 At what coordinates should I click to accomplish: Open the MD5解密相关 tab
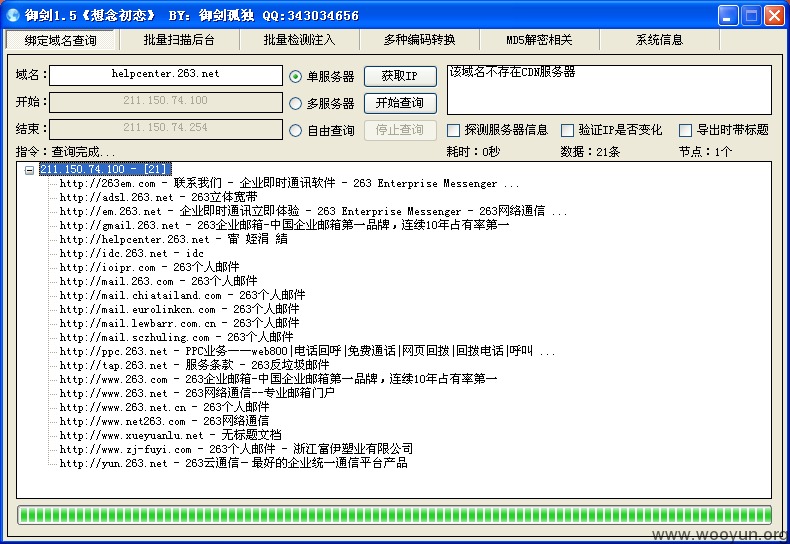point(539,40)
